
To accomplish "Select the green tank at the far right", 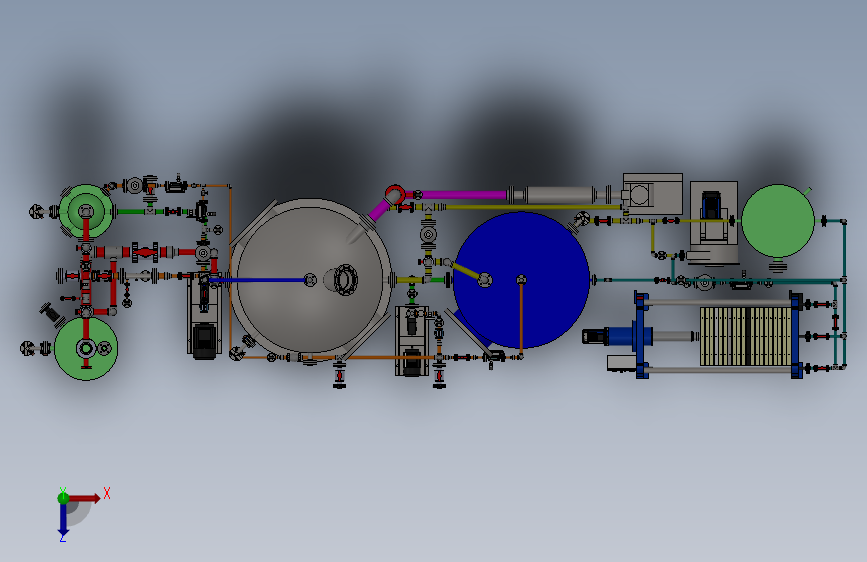I will coord(777,221).
